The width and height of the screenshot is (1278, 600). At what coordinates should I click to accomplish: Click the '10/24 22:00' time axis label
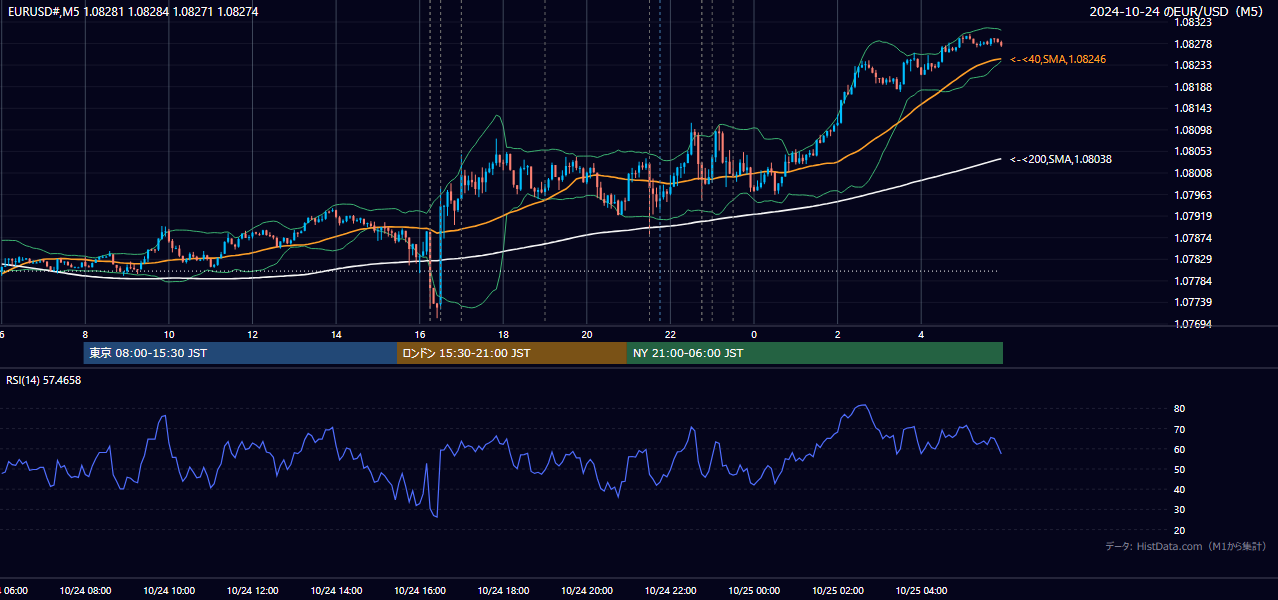[670, 591]
